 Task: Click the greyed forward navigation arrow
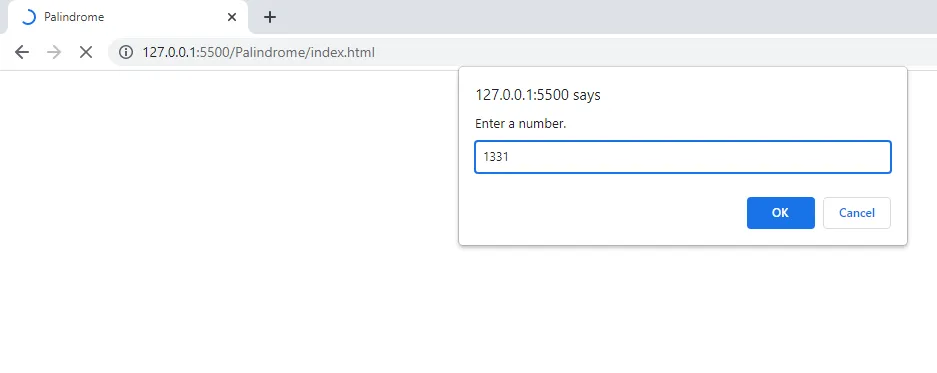[54, 53]
